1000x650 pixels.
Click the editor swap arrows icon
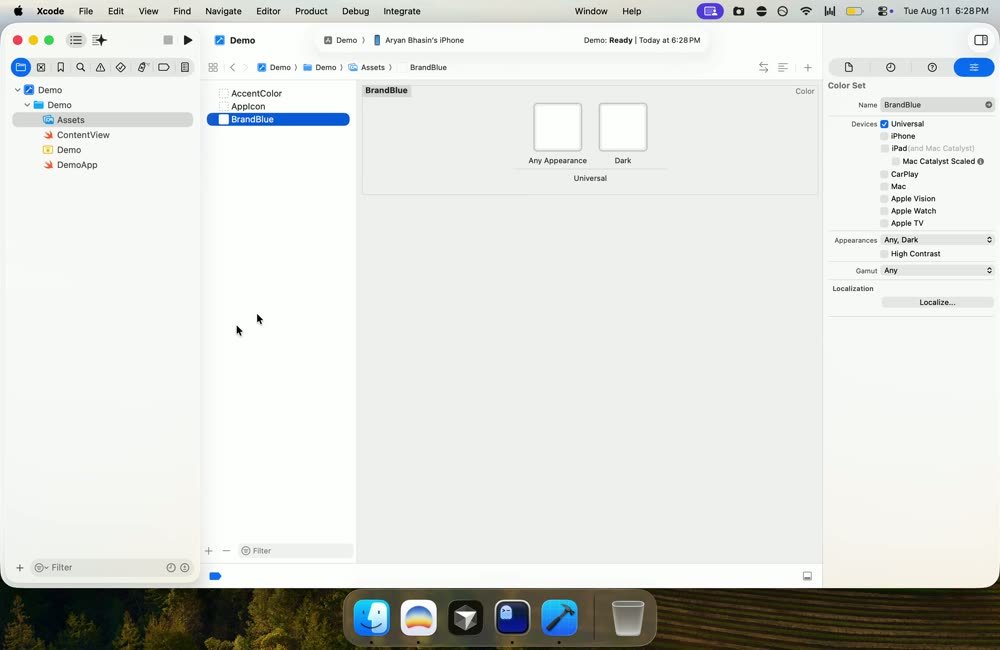pyautogui.click(x=763, y=67)
